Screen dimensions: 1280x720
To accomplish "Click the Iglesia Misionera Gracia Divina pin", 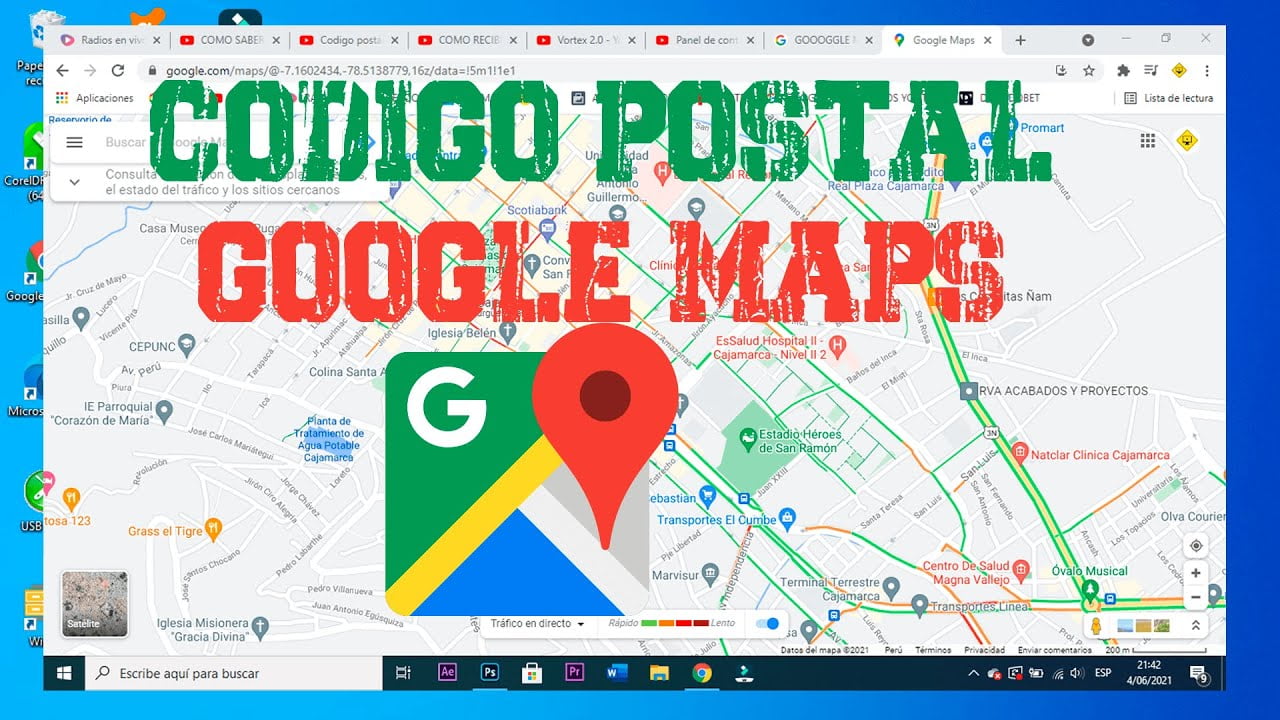I will (x=260, y=628).
